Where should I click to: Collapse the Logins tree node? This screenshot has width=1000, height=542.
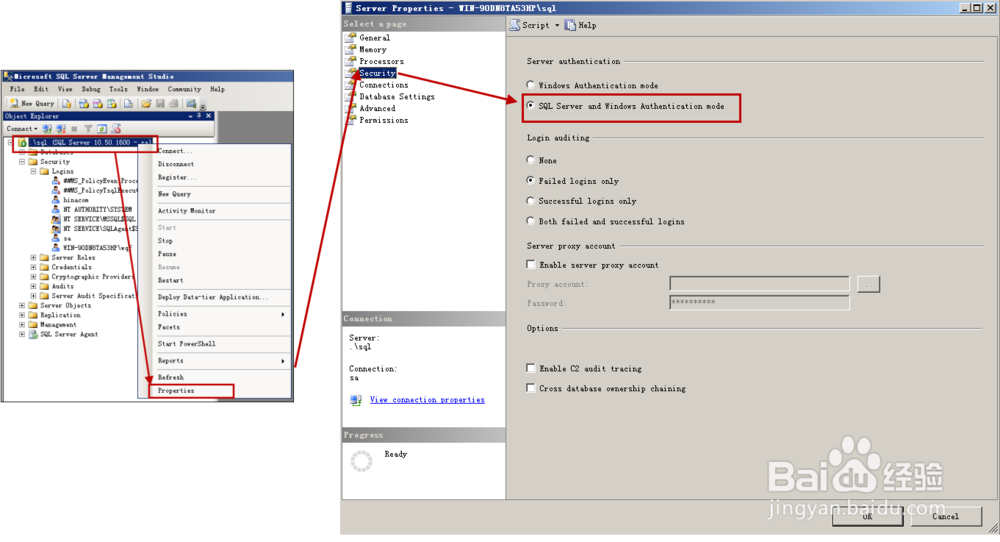[33, 172]
